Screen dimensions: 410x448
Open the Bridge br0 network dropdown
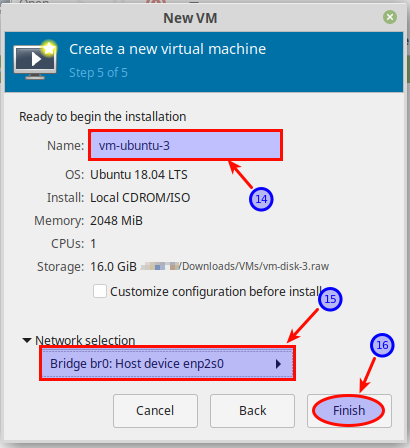(167, 363)
